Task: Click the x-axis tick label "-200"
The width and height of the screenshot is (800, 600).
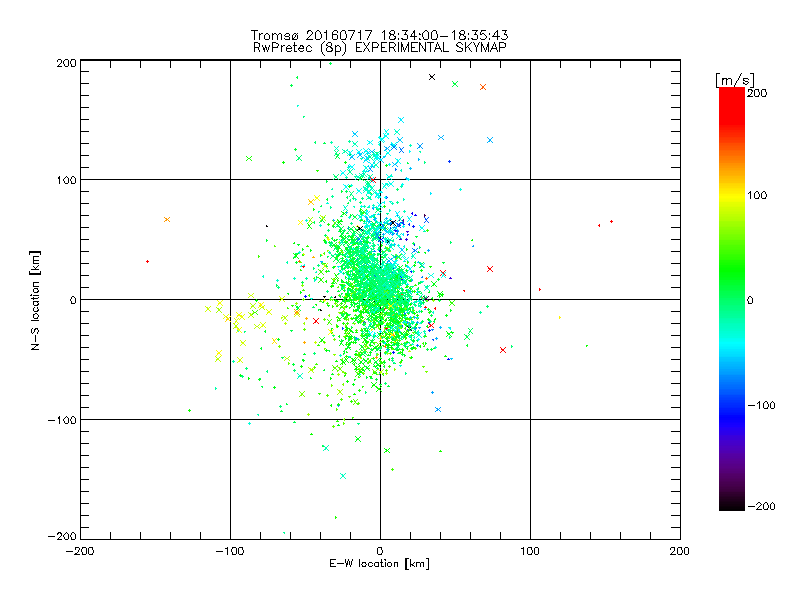Action: click(x=80, y=551)
